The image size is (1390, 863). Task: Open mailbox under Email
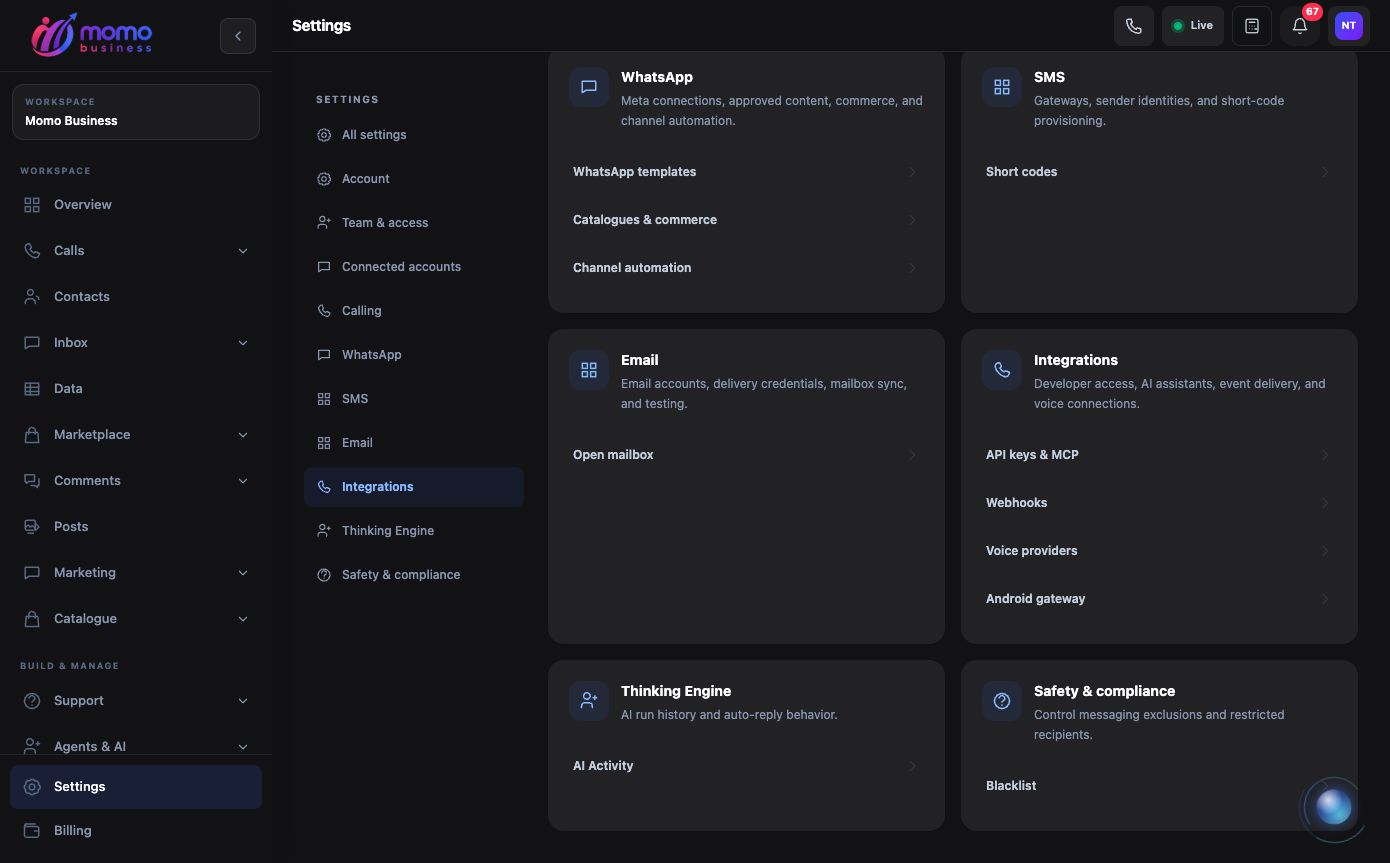coord(746,455)
